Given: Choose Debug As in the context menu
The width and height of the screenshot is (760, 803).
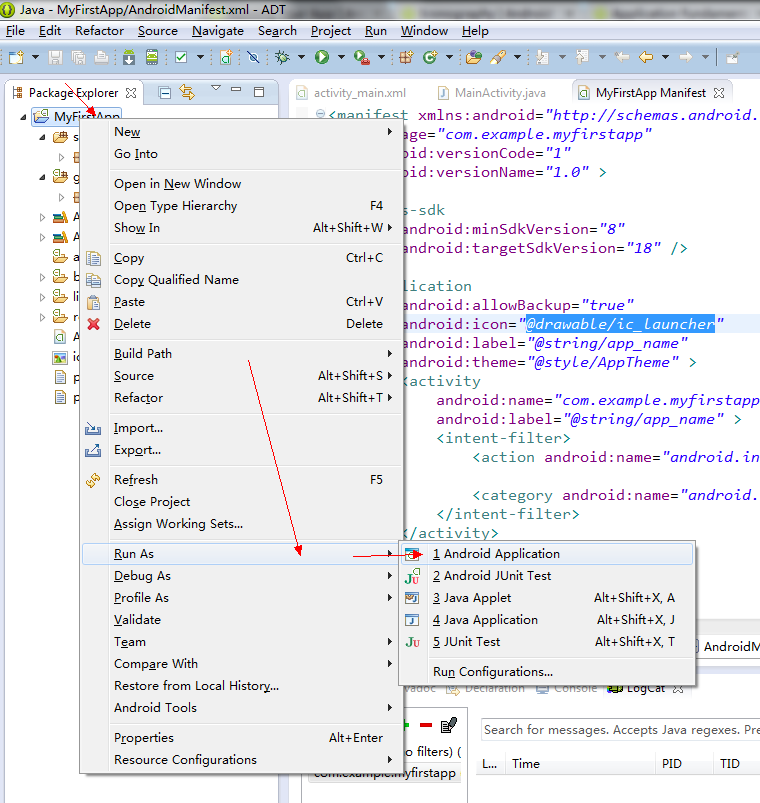Looking at the screenshot, I should [x=242, y=576].
